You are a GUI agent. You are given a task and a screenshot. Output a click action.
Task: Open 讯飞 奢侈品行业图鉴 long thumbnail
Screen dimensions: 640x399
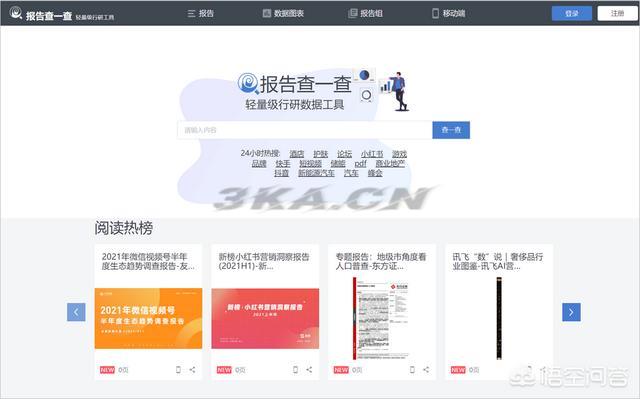pos(499,318)
